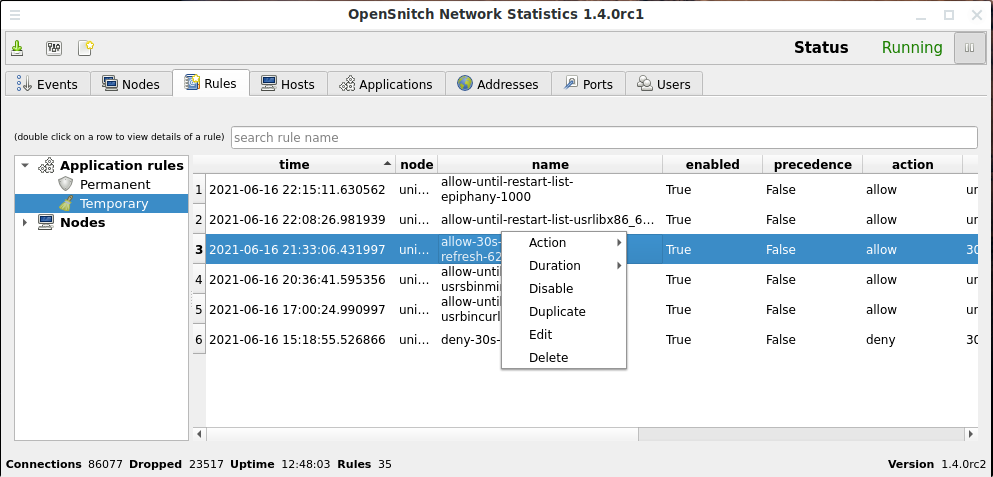
Task: Click the Uptime 12:48:03 status entry
Action: (280, 464)
